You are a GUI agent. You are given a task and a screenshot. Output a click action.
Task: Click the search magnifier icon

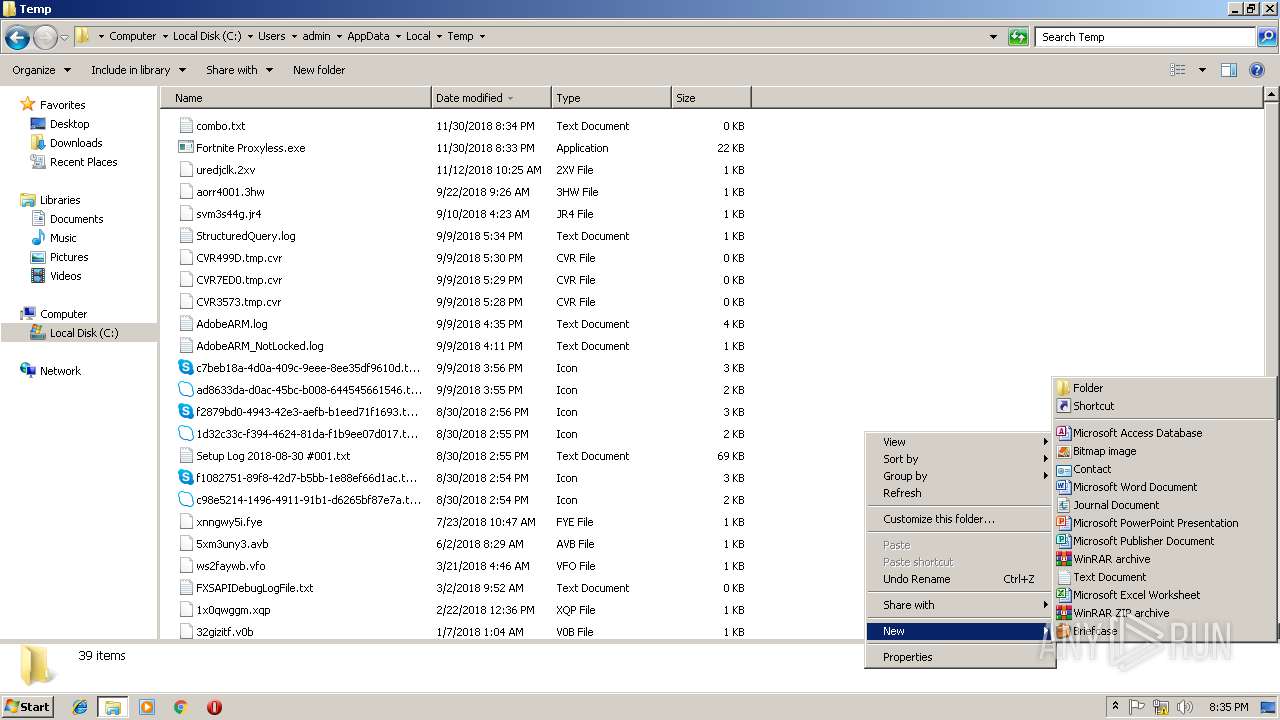coord(1267,37)
